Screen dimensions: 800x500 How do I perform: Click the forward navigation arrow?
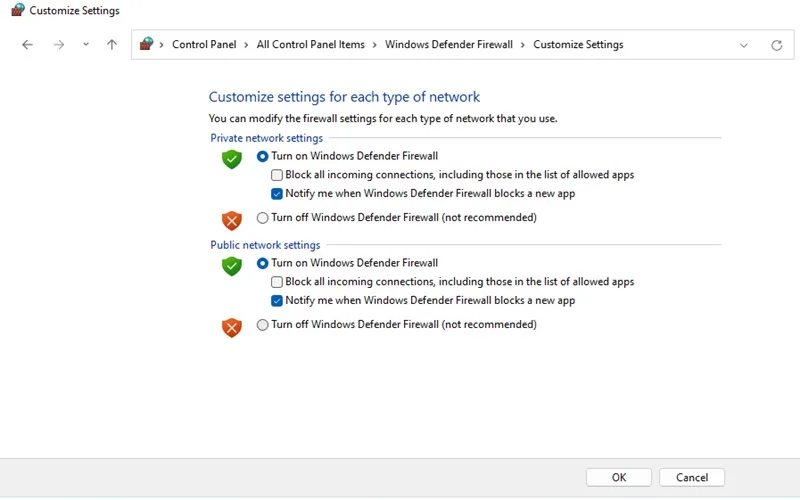59,45
